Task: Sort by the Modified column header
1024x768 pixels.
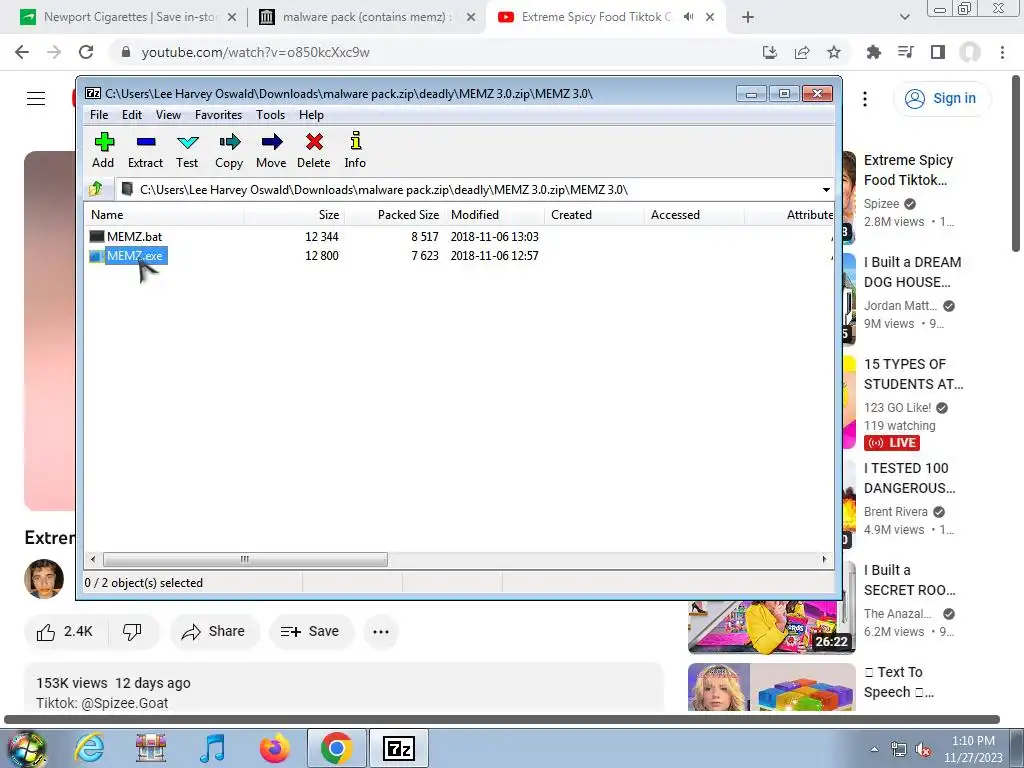Action: click(x=494, y=215)
